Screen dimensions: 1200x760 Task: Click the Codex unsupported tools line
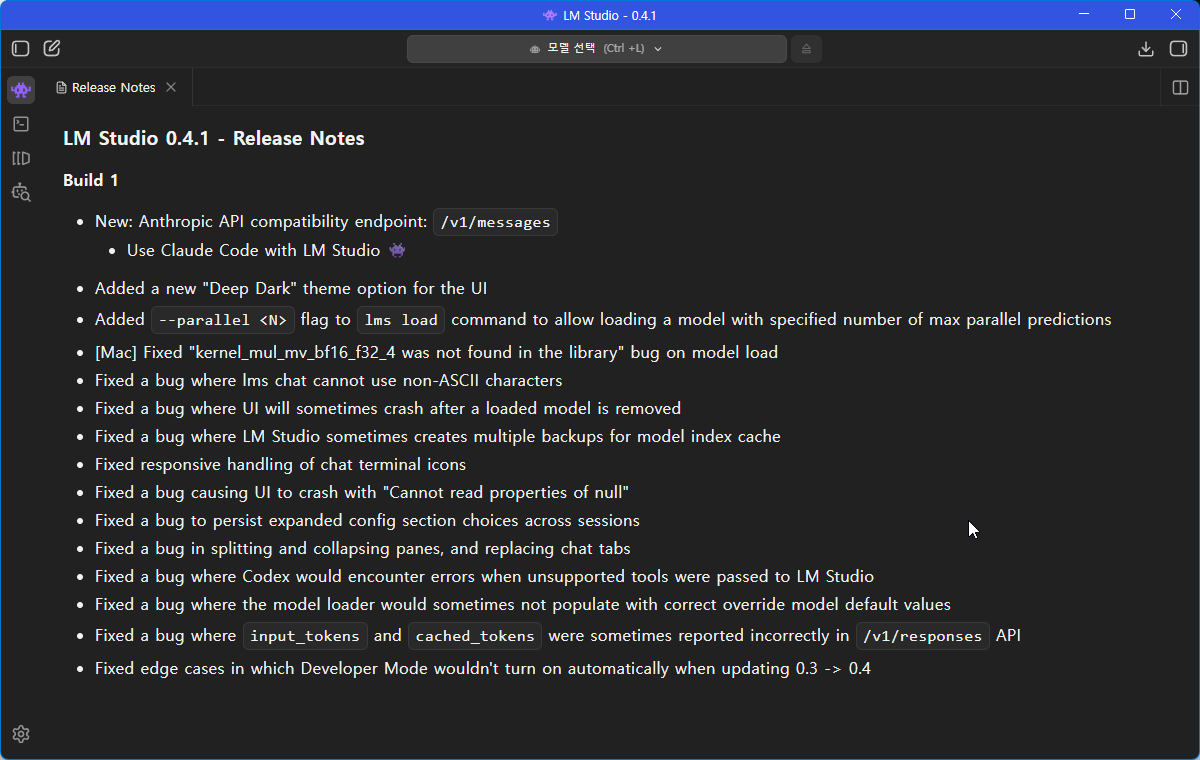pyautogui.click(x=485, y=576)
